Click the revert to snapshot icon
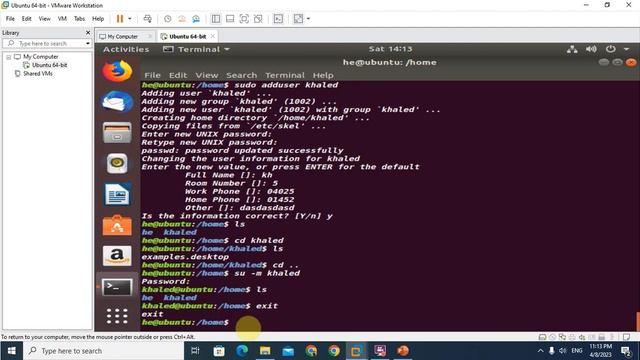This screenshot has width=640, height=360. pos(182,19)
